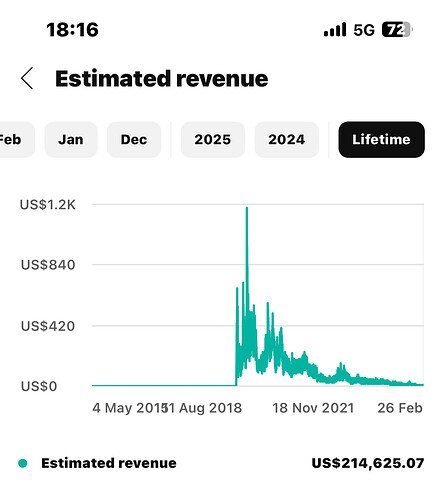Tap the US$1.2K gridline label

pyautogui.click(x=48, y=205)
